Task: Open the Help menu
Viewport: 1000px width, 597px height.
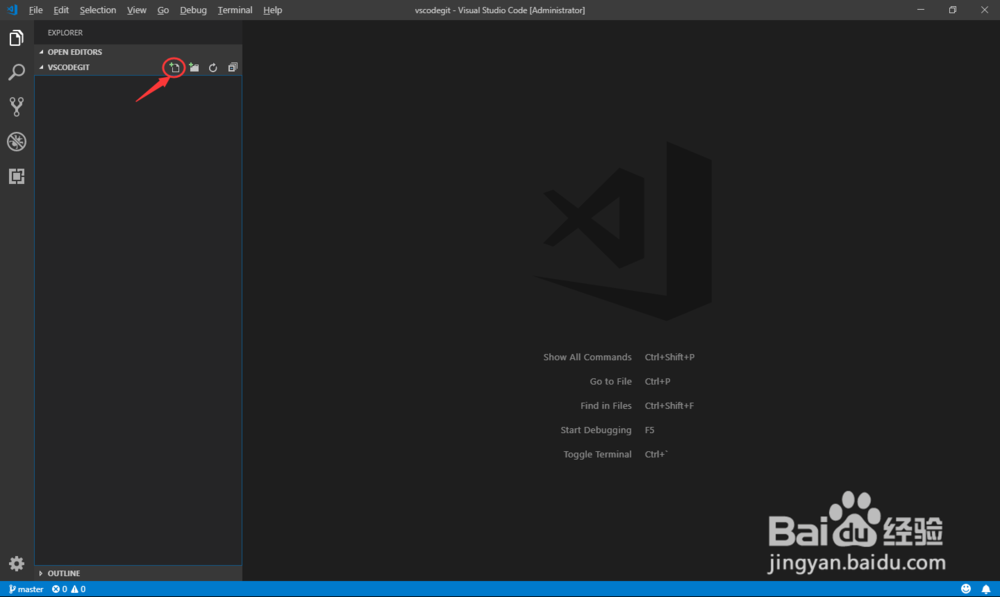Action: pos(272,10)
